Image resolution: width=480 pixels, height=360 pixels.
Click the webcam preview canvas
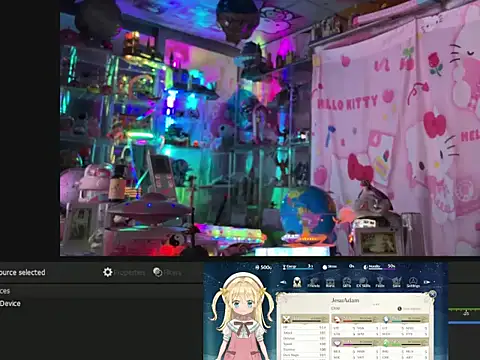[270, 128]
